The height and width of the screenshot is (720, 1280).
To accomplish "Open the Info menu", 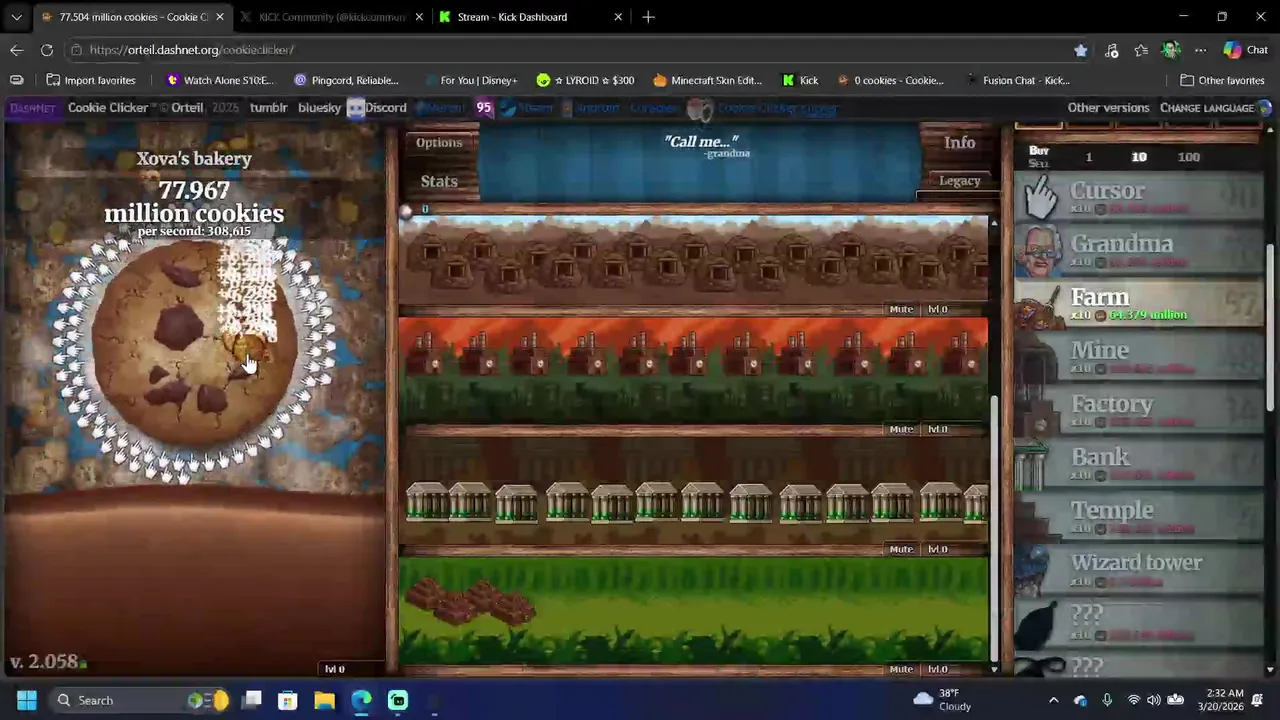I will (x=959, y=143).
